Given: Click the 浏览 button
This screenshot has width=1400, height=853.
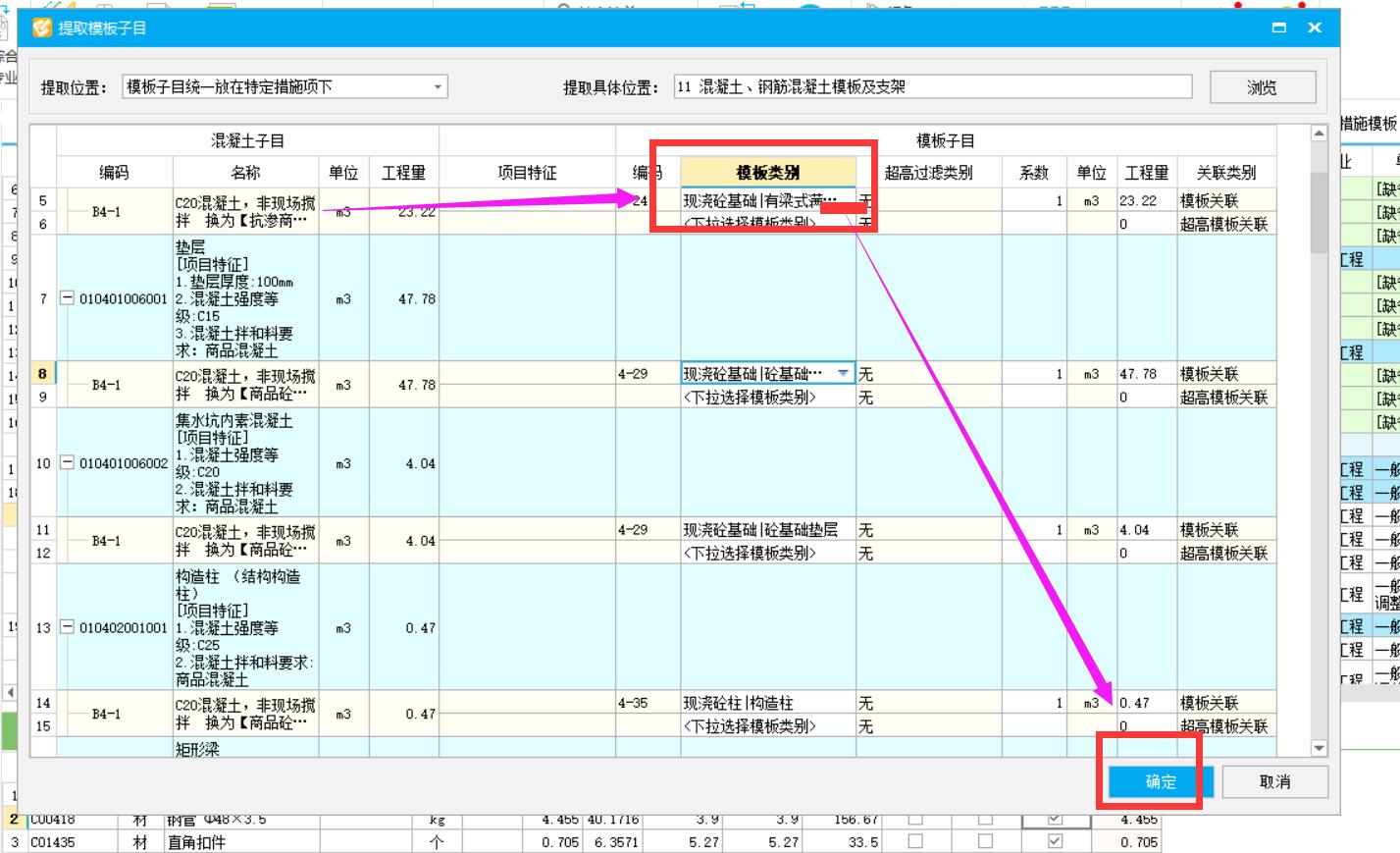Looking at the screenshot, I should [x=1262, y=87].
